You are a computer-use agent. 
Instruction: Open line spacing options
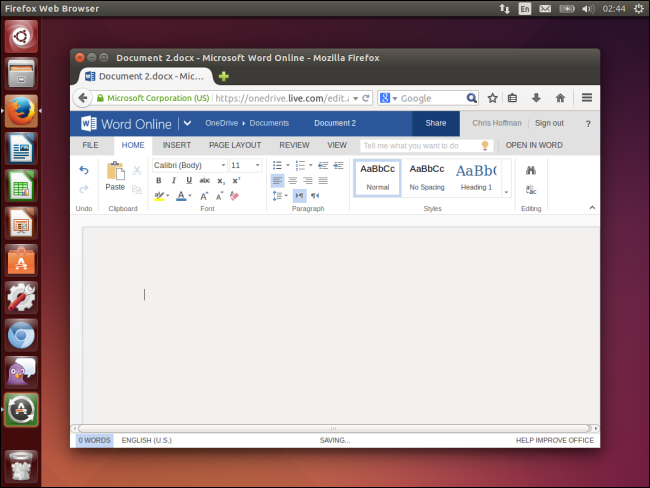click(280, 196)
